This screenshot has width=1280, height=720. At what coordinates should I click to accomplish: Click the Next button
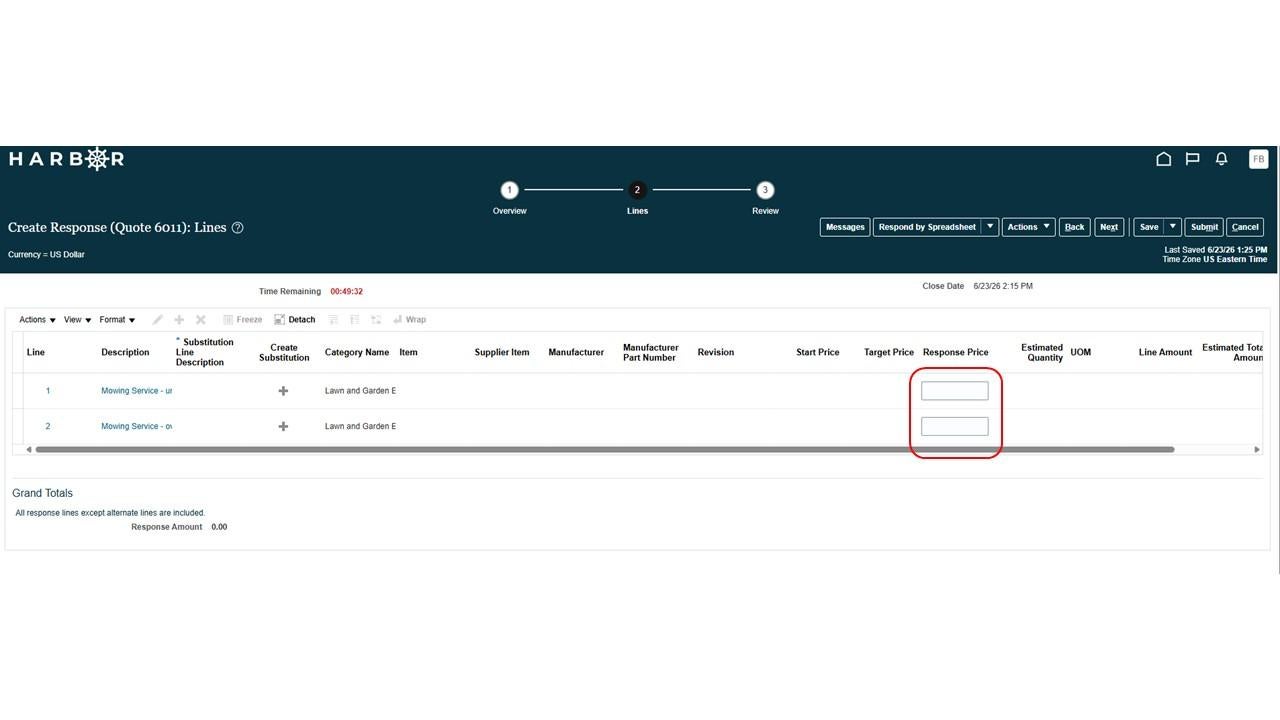[x=1109, y=227]
